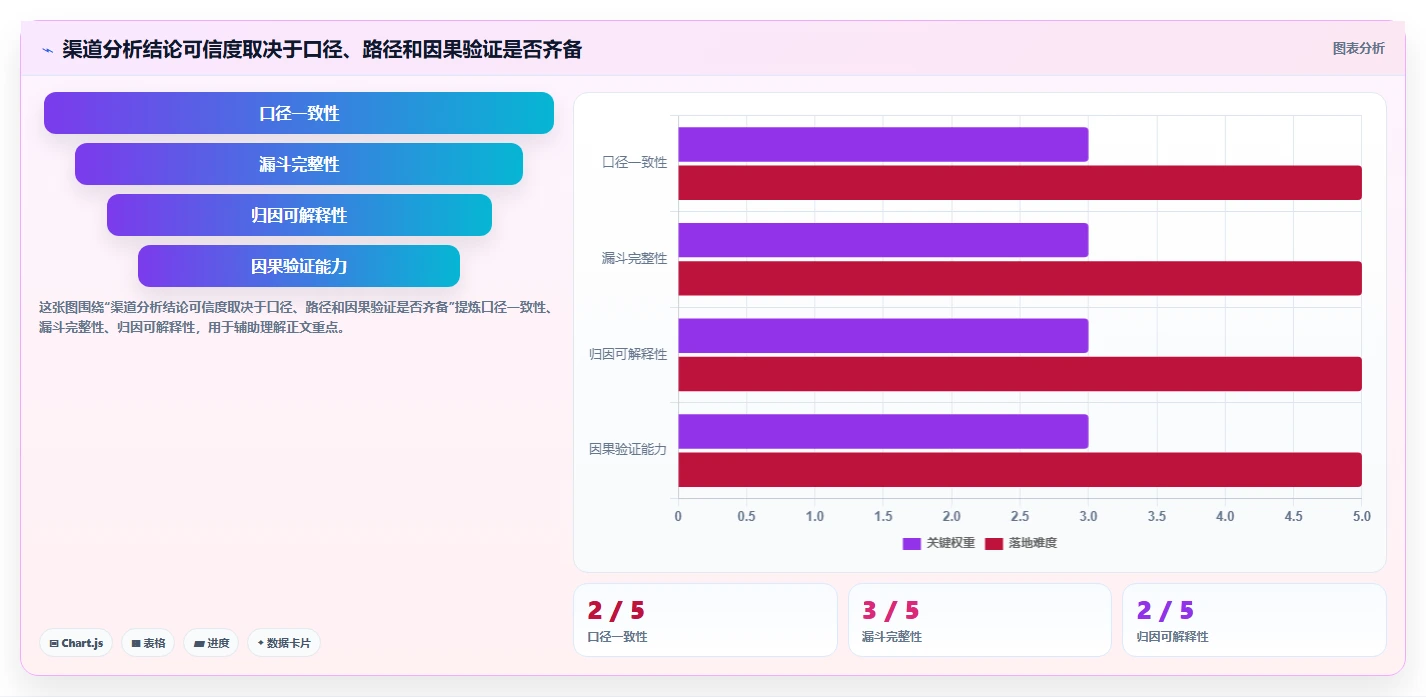This screenshot has height=697, width=1426.
Task: Click the x-axis tick label 0.5
Action: click(x=746, y=516)
